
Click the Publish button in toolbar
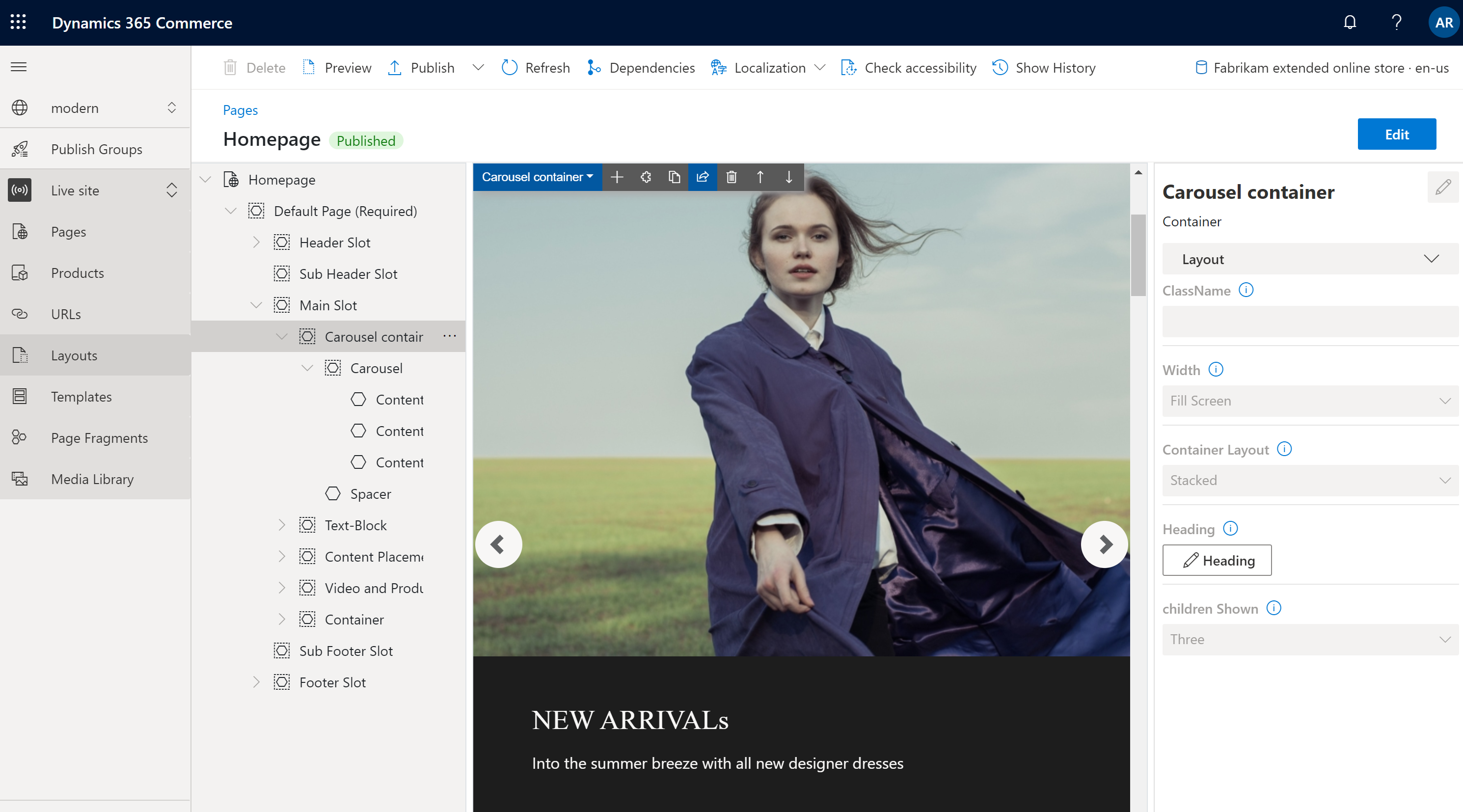[433, 67]
